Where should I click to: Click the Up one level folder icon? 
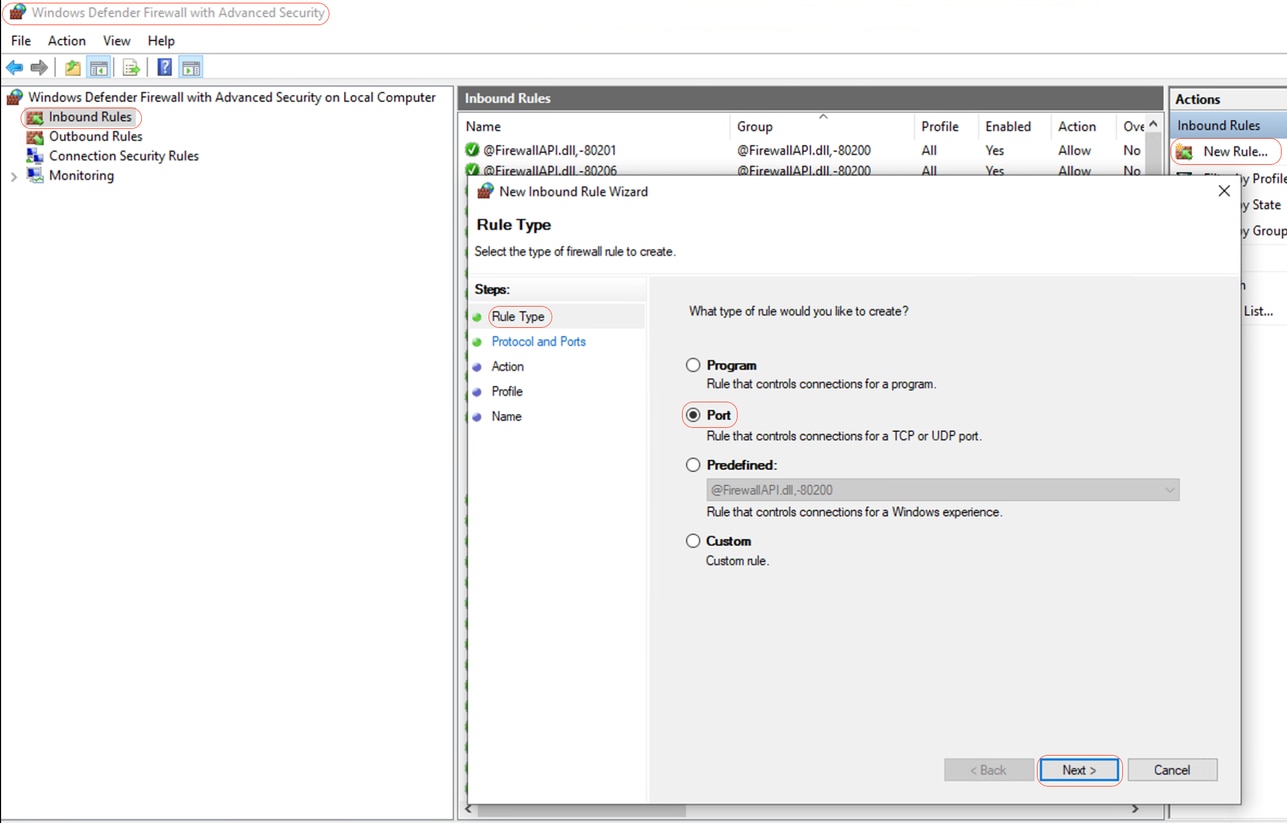[x=73, y=68]
